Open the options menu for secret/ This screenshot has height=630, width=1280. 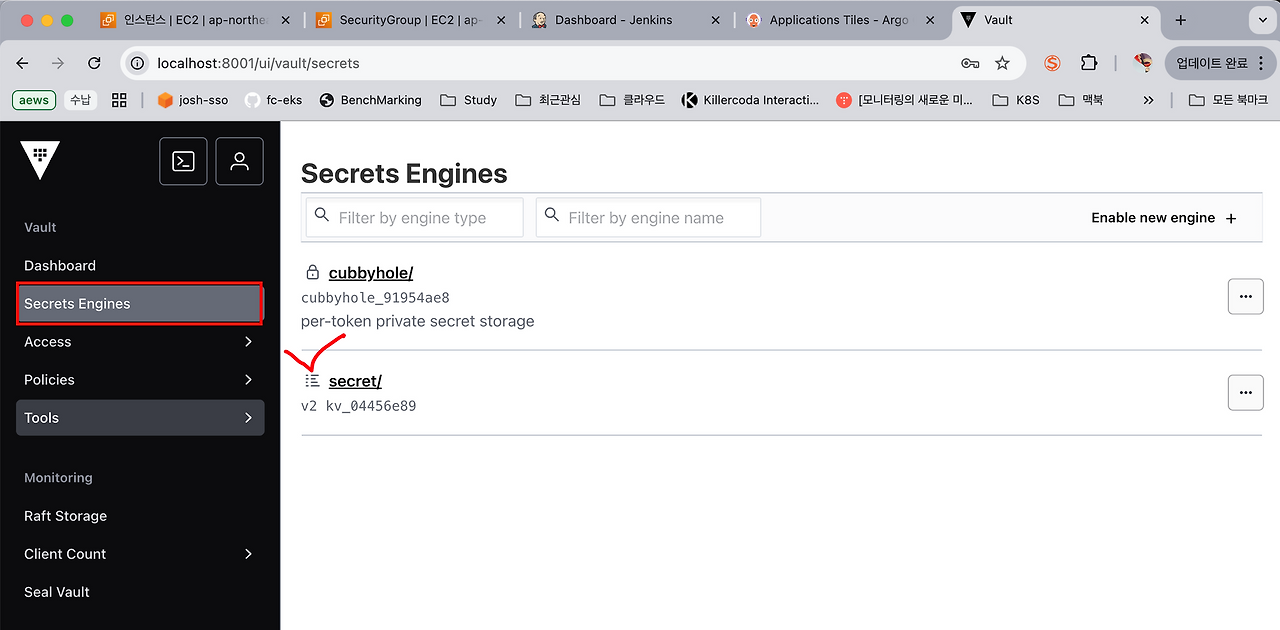click(1246, 392)
